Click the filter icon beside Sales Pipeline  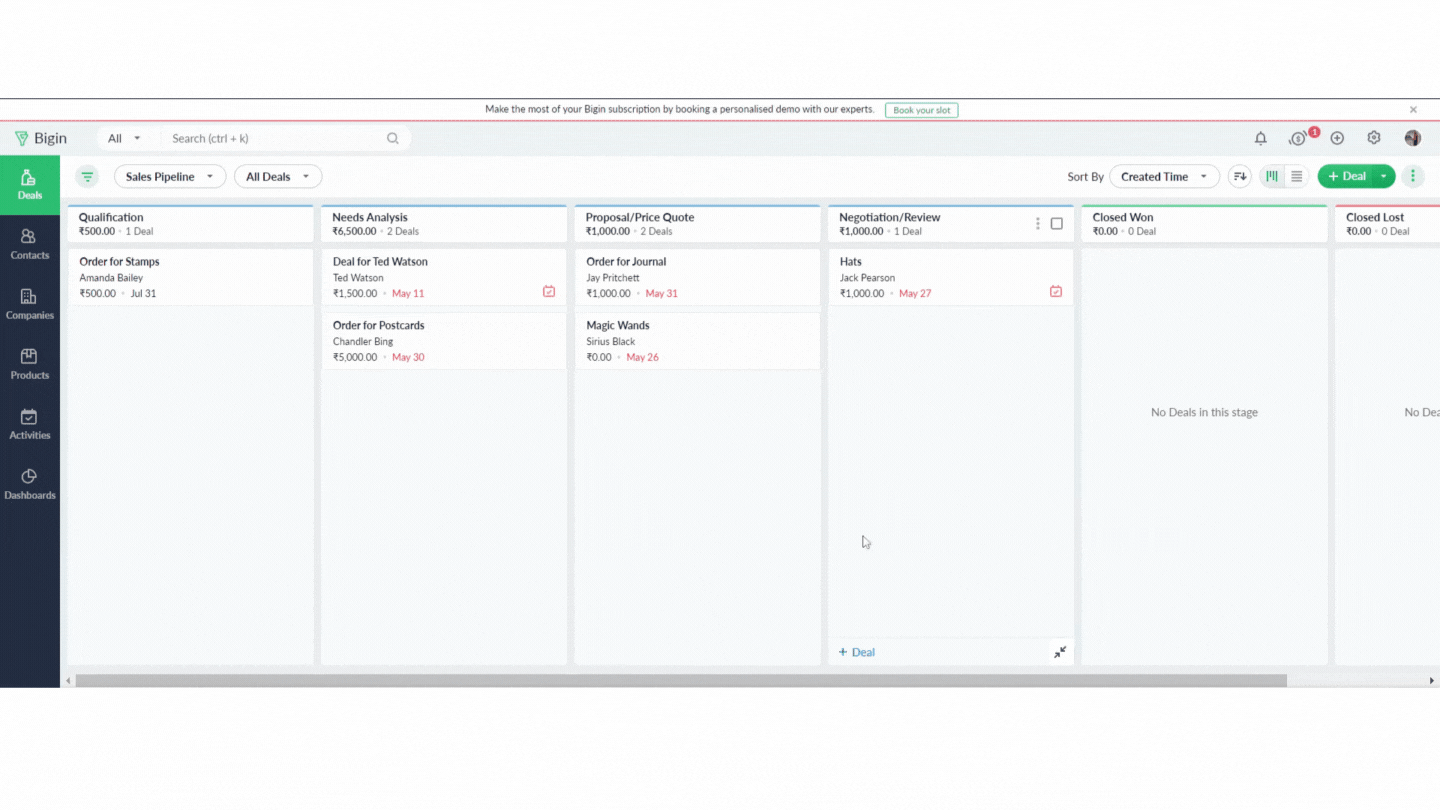click(87, 177)
